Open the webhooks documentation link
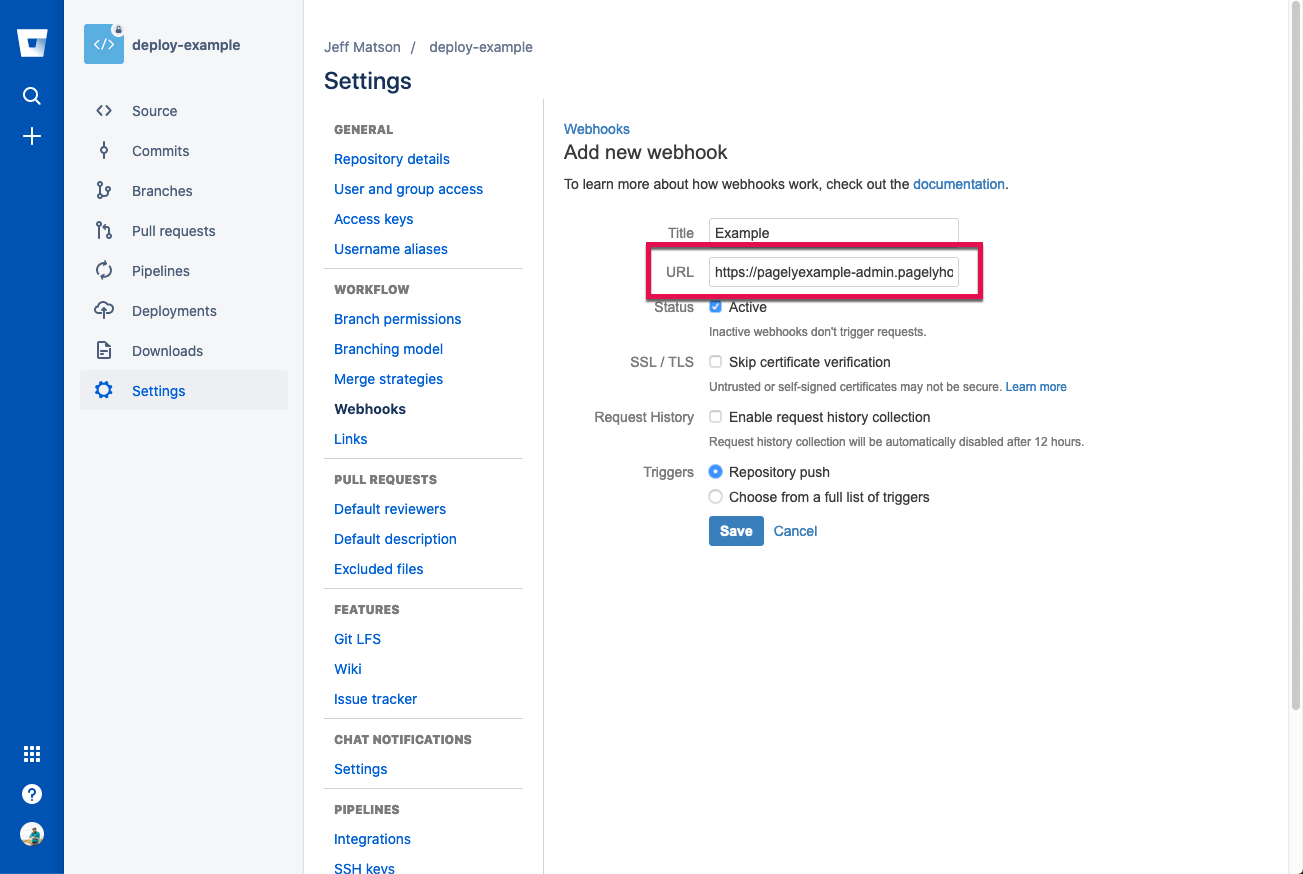Screen dimensions: 1303x874 (x=958, y=184)
